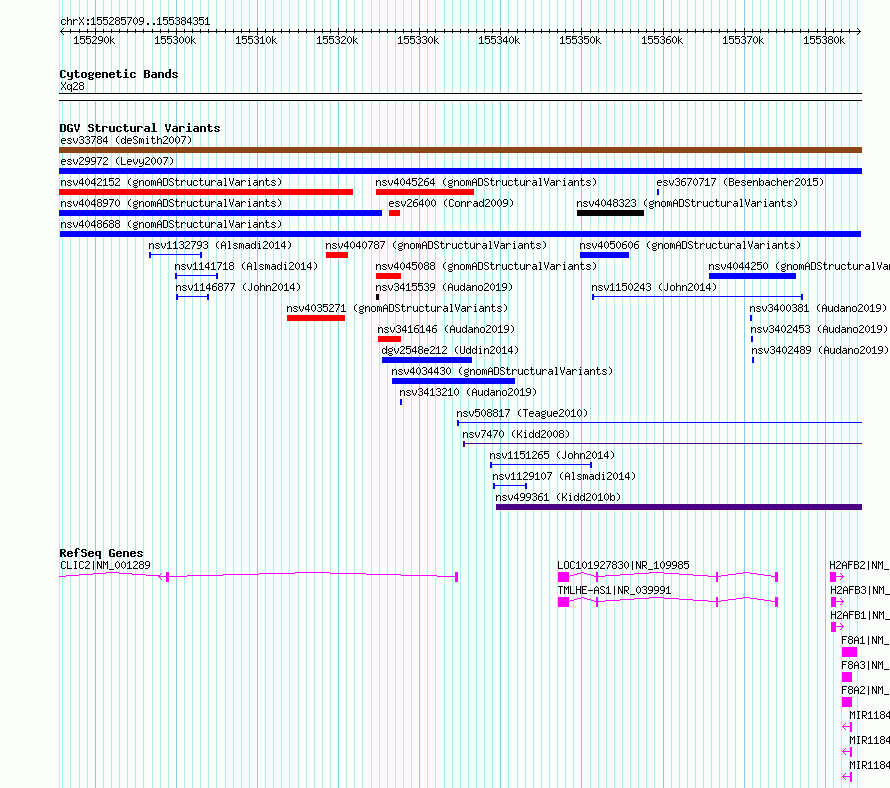This screenshot has width=890, height=788.
Task: Open the nsv1141718 (Alsmadi2014) label
Action: point(246,266)
